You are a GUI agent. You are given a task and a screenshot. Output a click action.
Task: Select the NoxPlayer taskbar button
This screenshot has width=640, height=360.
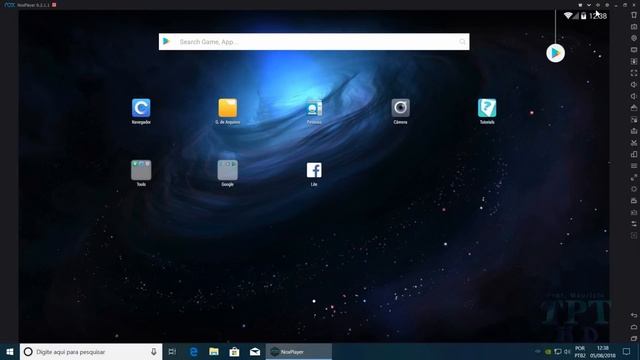tap(299, 352)
